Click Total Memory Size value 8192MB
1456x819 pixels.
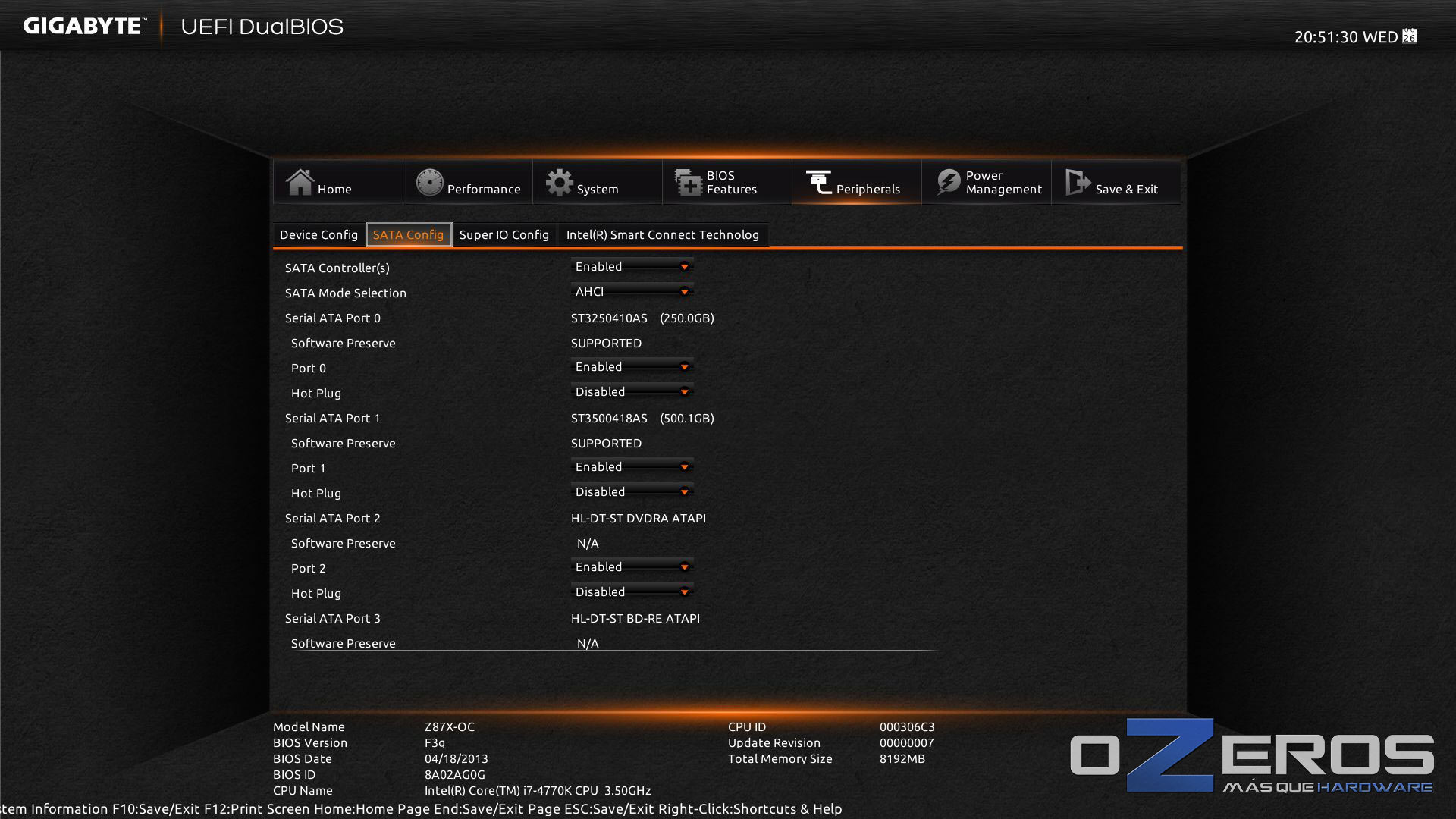click(902, 758)
